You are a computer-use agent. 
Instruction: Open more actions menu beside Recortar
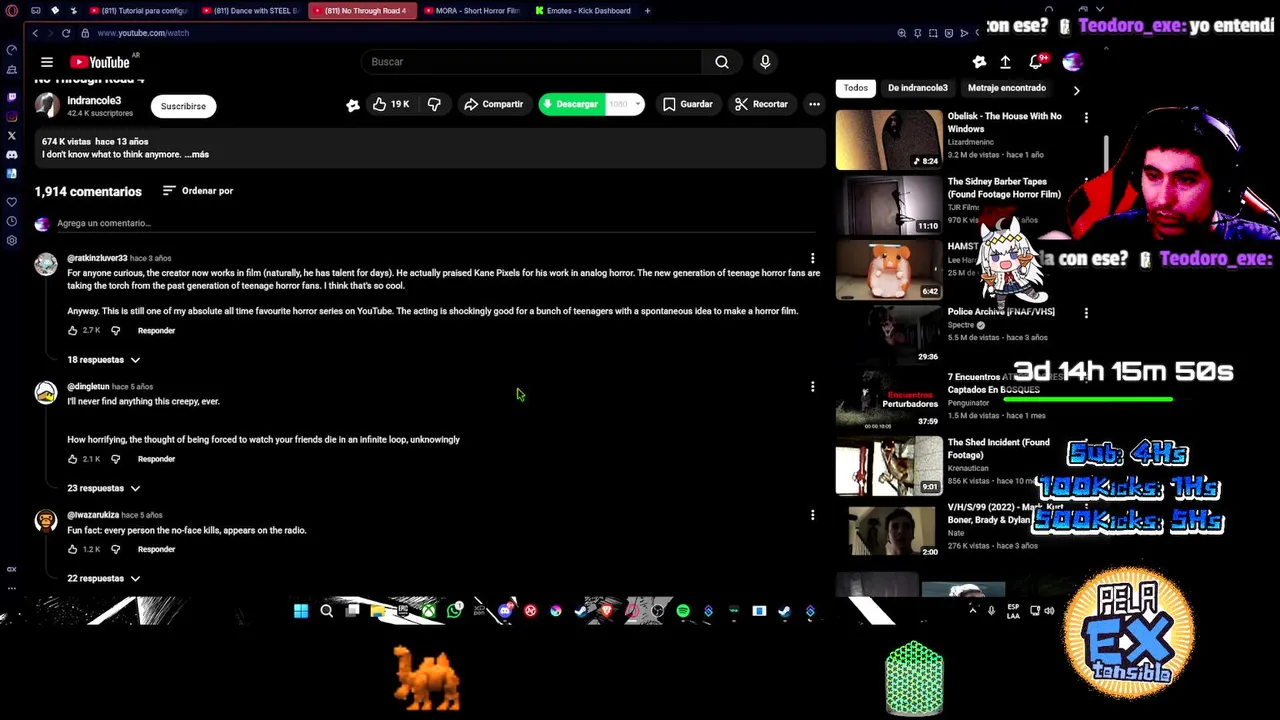(x=814, y=104)
